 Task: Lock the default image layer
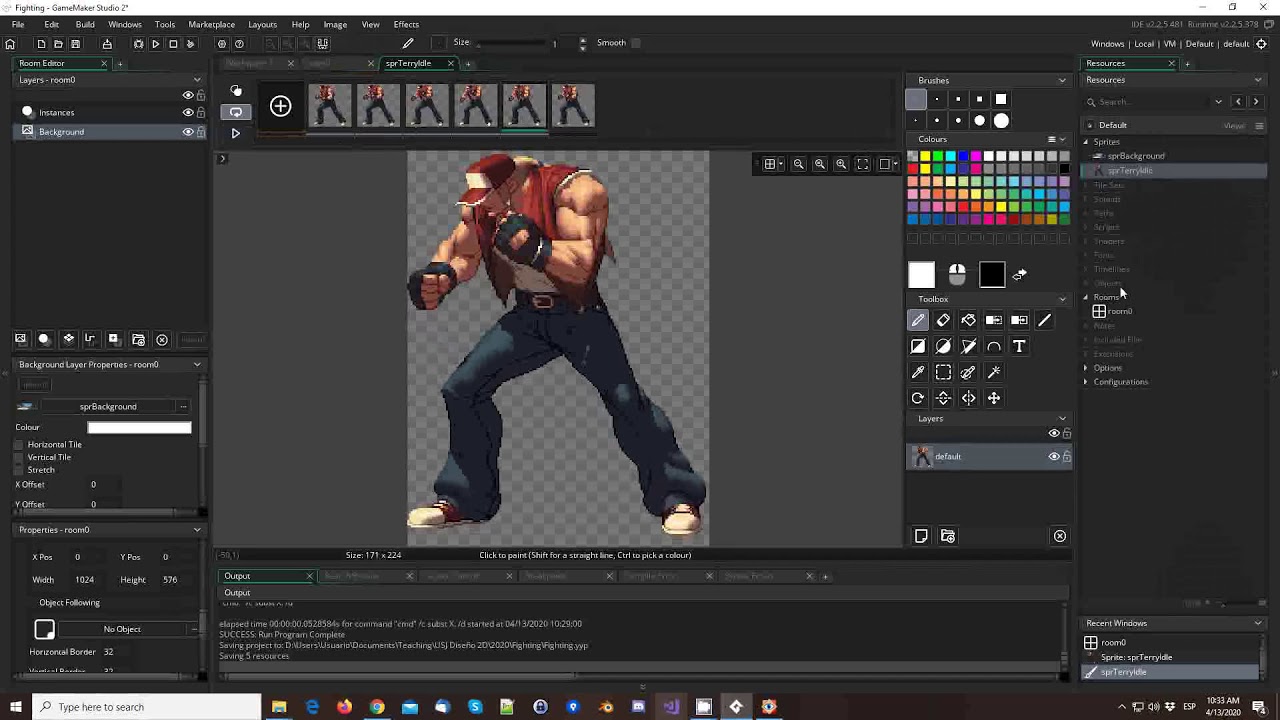[1067, 457]
